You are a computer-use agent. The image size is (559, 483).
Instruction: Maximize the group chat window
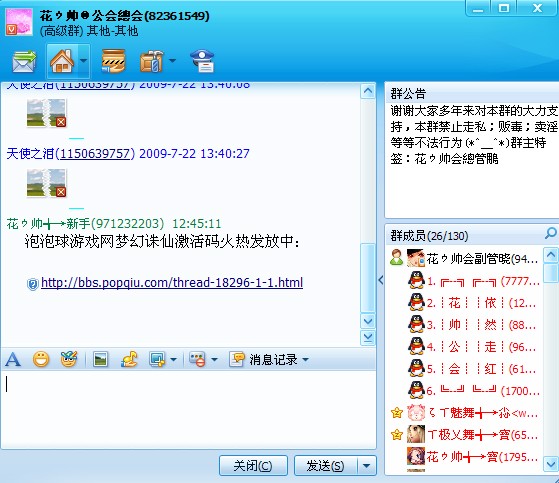tap(504, 9)
